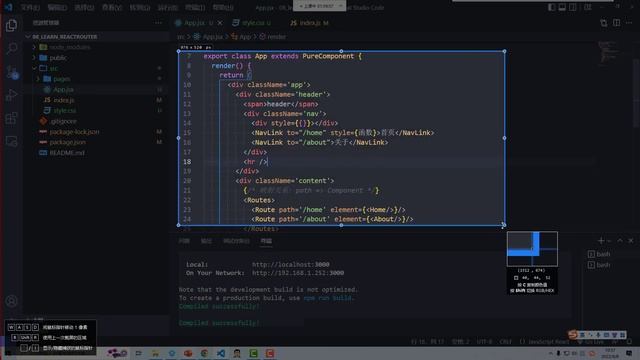The width and height of the screenshot is (640, 360).
Task: Expand the node_modules folder
Action: pyautogui.click(x=34, y=47)
